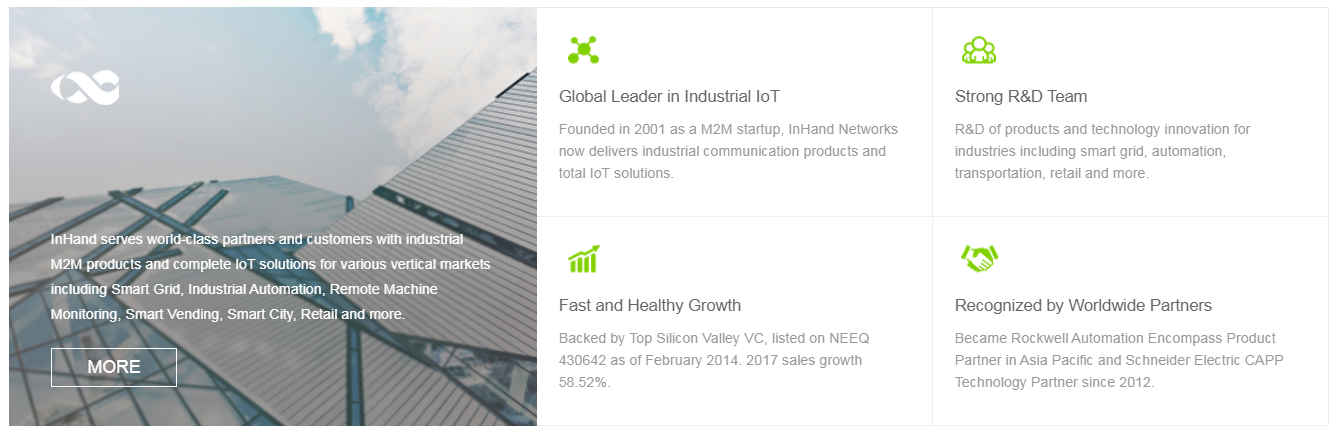Select the Recognized by Worldwide Partners heading

tap(1082, 306)
